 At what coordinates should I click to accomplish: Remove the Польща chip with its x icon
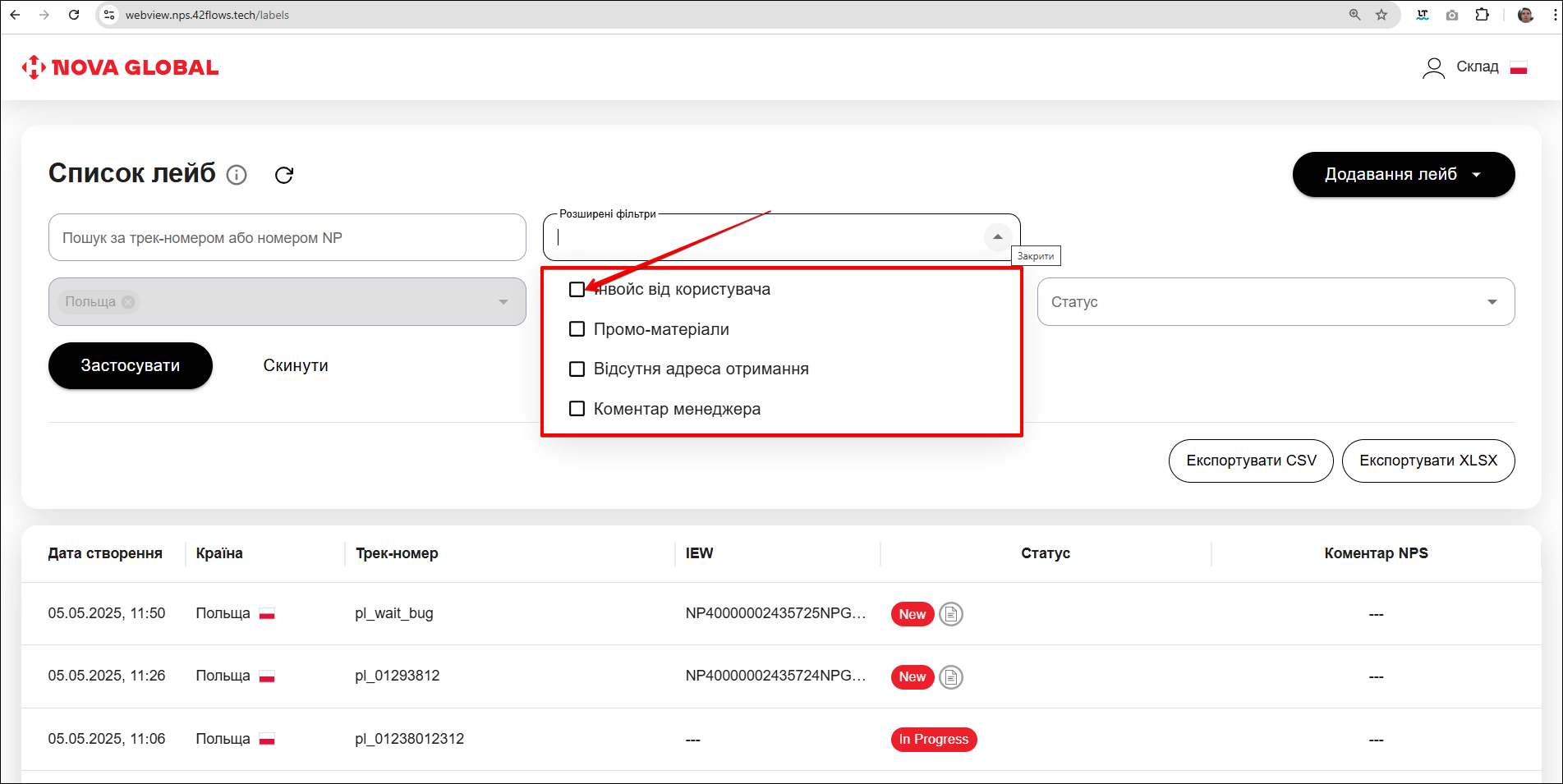pos(128,302)
